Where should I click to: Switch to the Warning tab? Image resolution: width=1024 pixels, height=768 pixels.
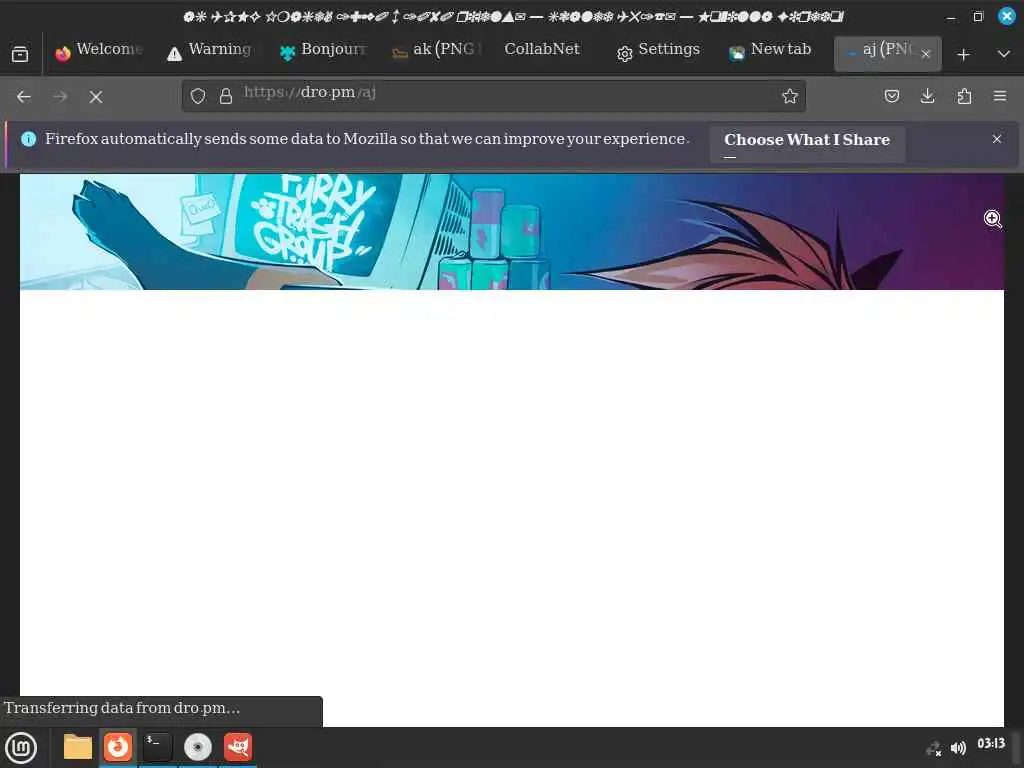click(x=210, y=53)
